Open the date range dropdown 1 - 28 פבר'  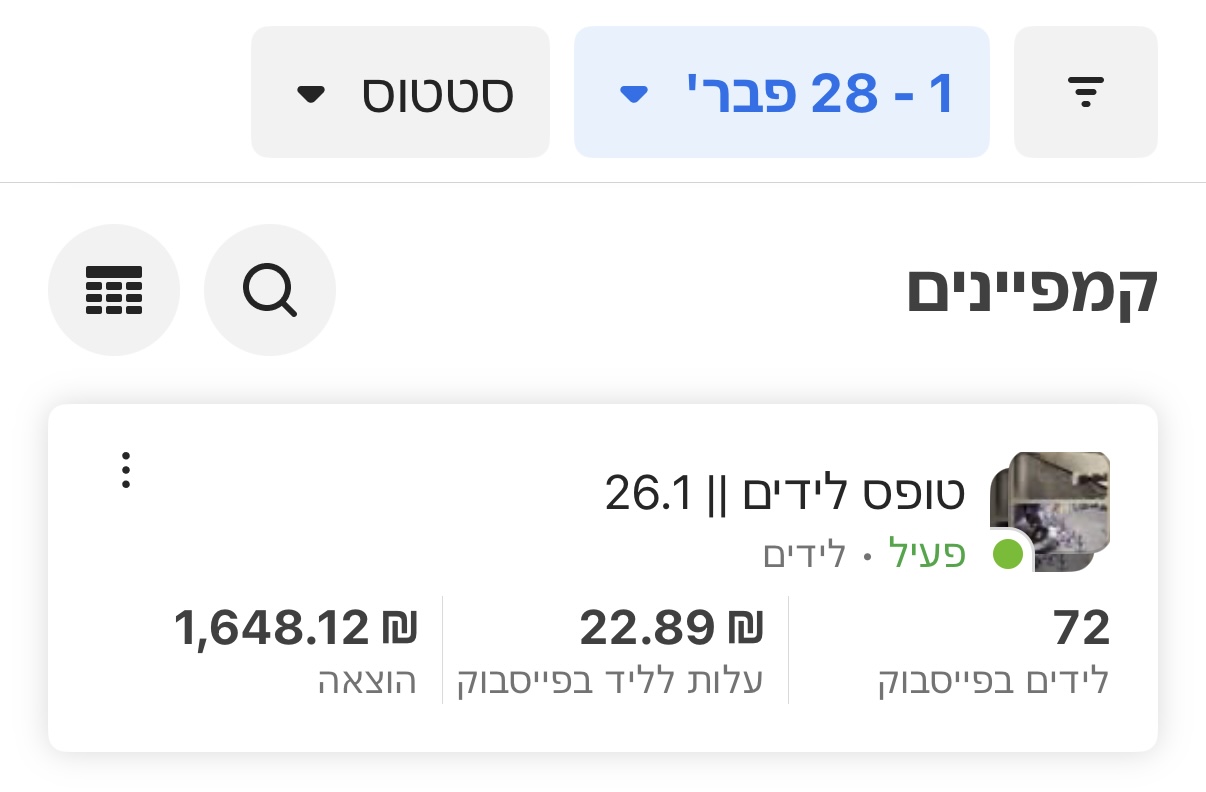point(781,90)
